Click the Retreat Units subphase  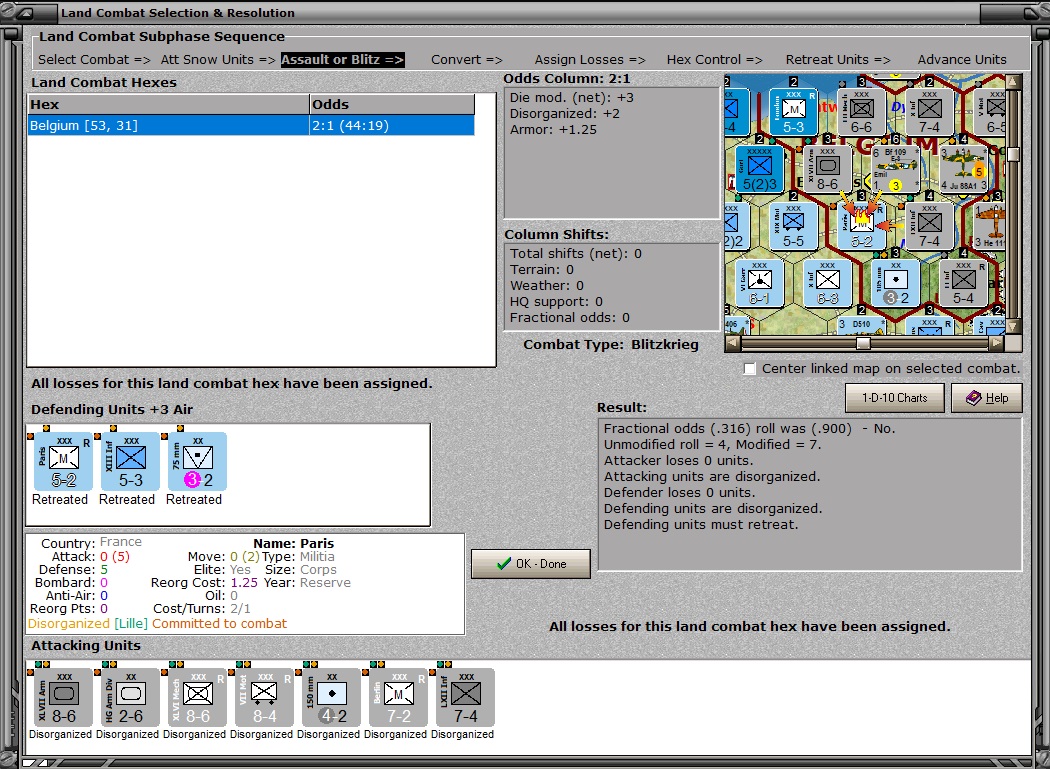(838, 60)
